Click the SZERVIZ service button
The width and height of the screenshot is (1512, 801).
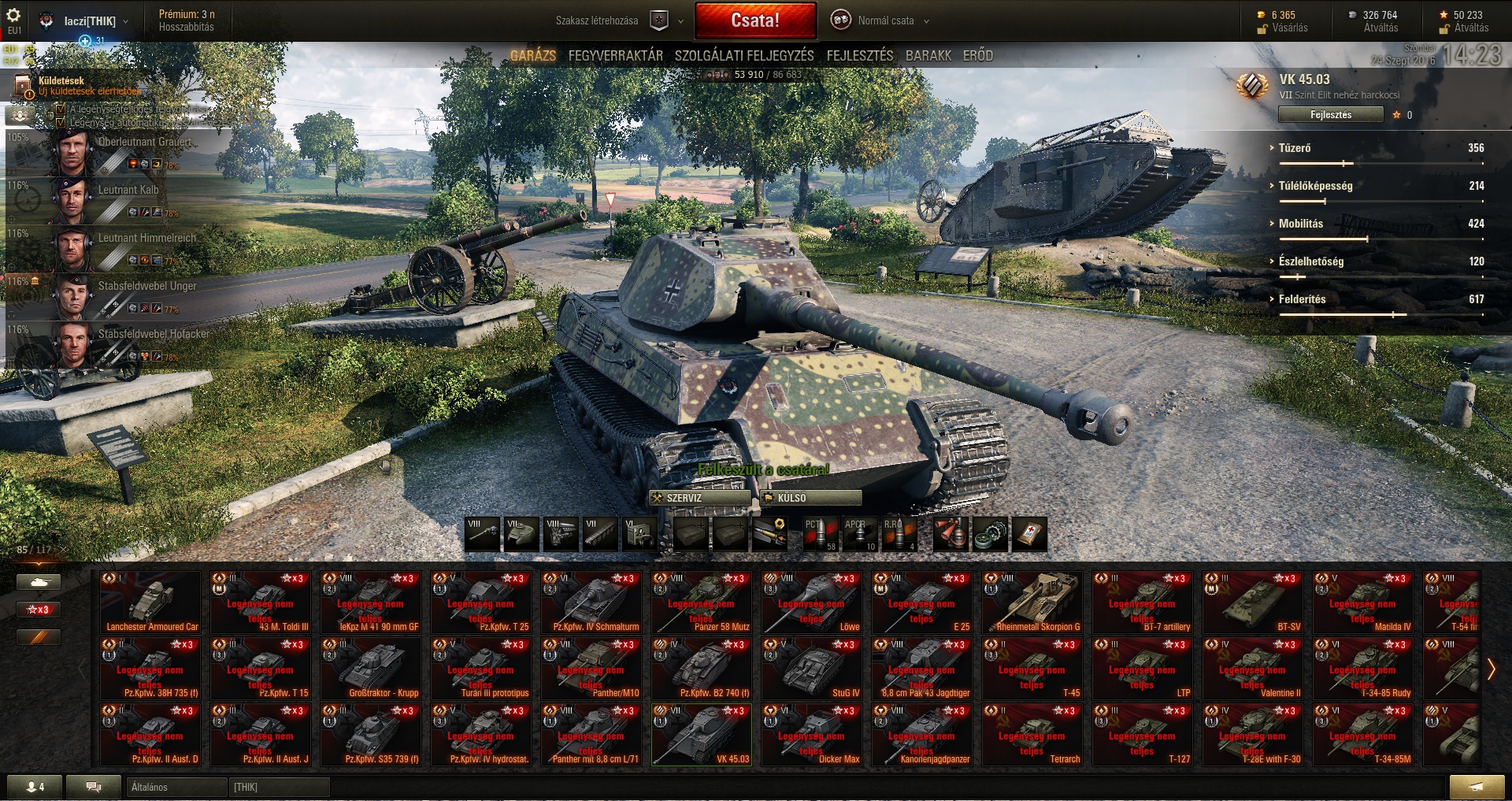pyautogui.click(x=699, y=498)
